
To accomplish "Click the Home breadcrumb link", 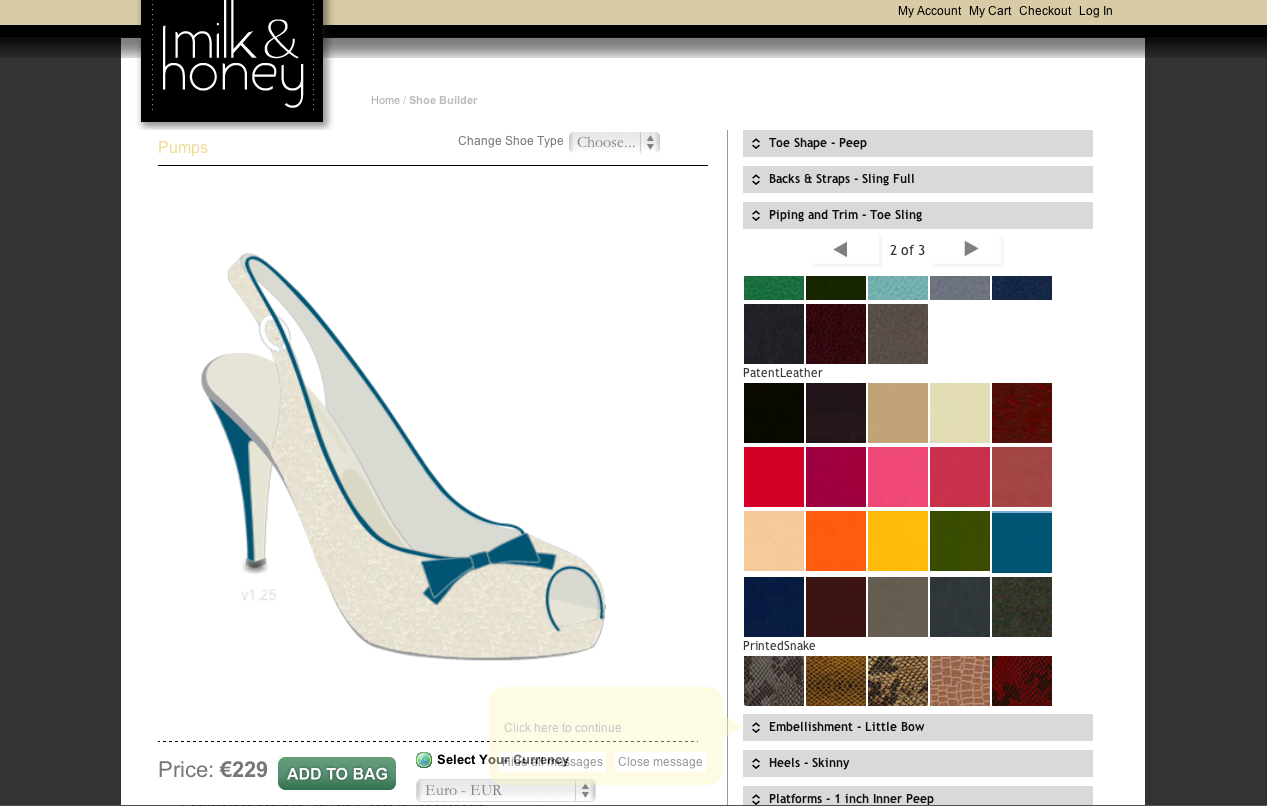I will 385,100.
